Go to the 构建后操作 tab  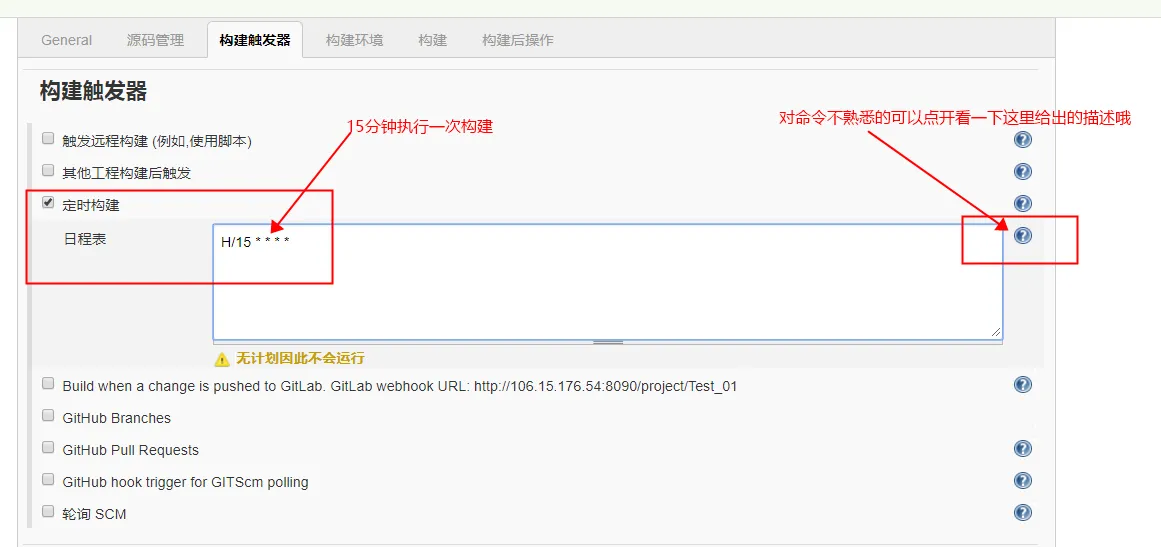coord(518,40)
